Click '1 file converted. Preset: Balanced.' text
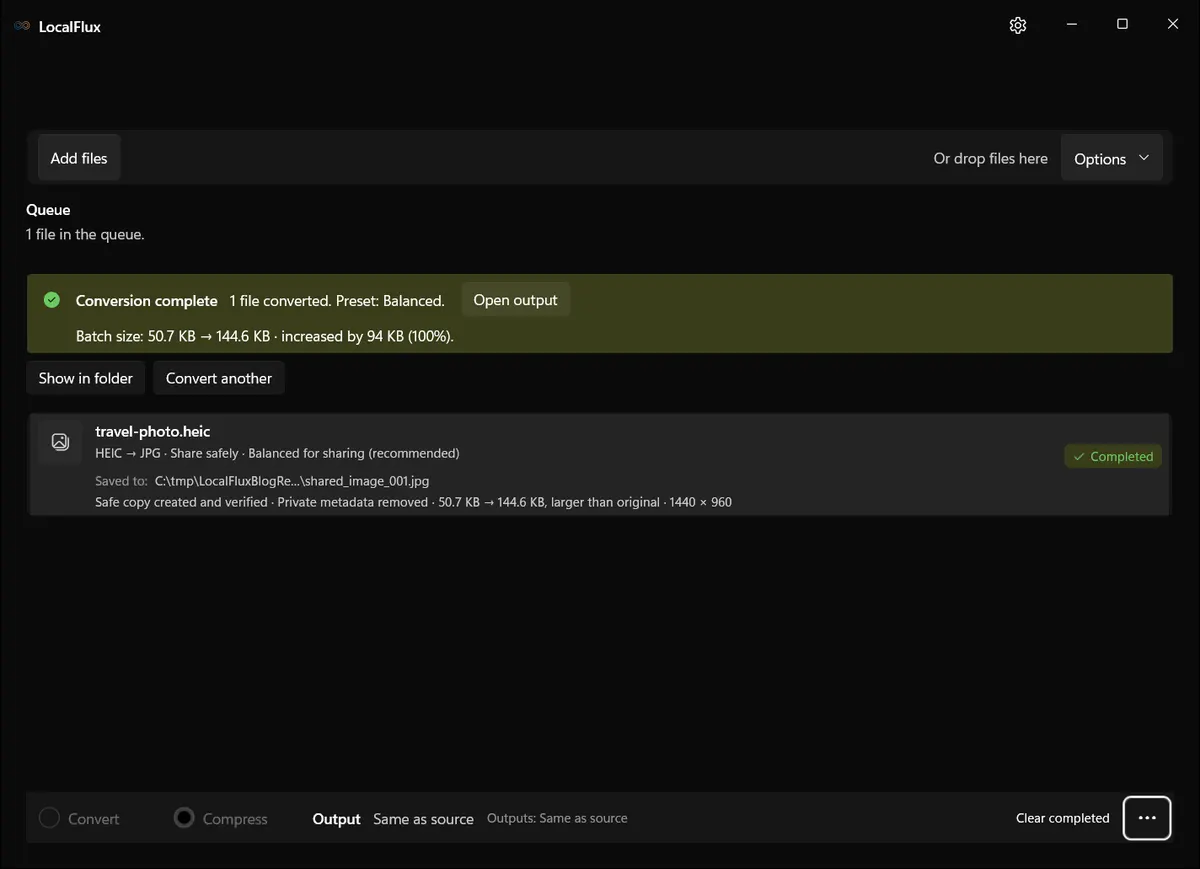This screenshot has height=869, width=1200. pyautogui.click(x=337, y=301)
